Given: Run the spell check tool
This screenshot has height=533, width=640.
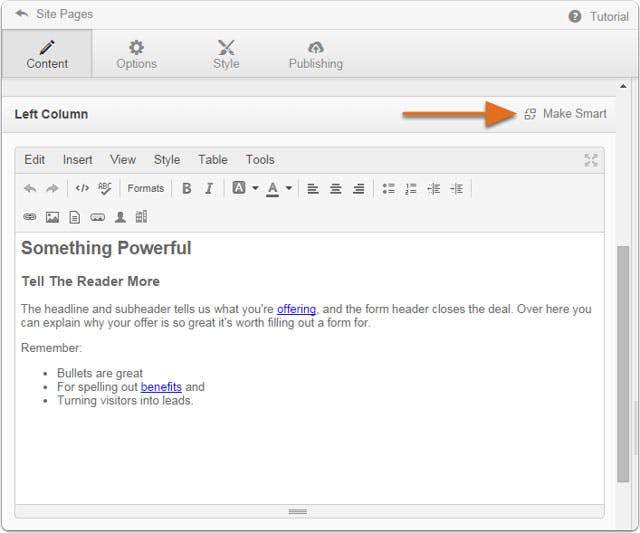Looking at the screenshot, I should [105, 188].
